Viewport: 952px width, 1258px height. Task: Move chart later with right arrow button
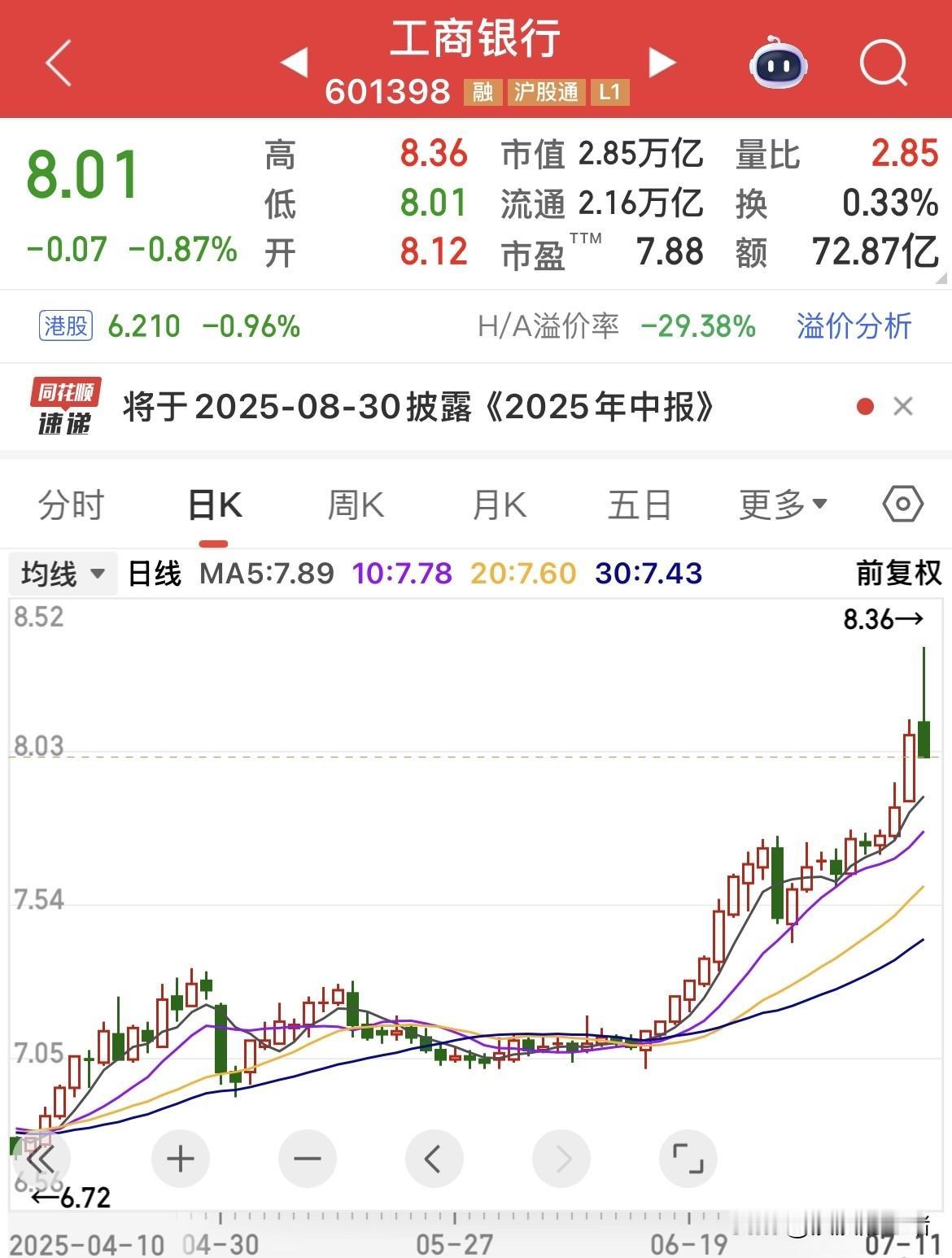point(561,1159)
